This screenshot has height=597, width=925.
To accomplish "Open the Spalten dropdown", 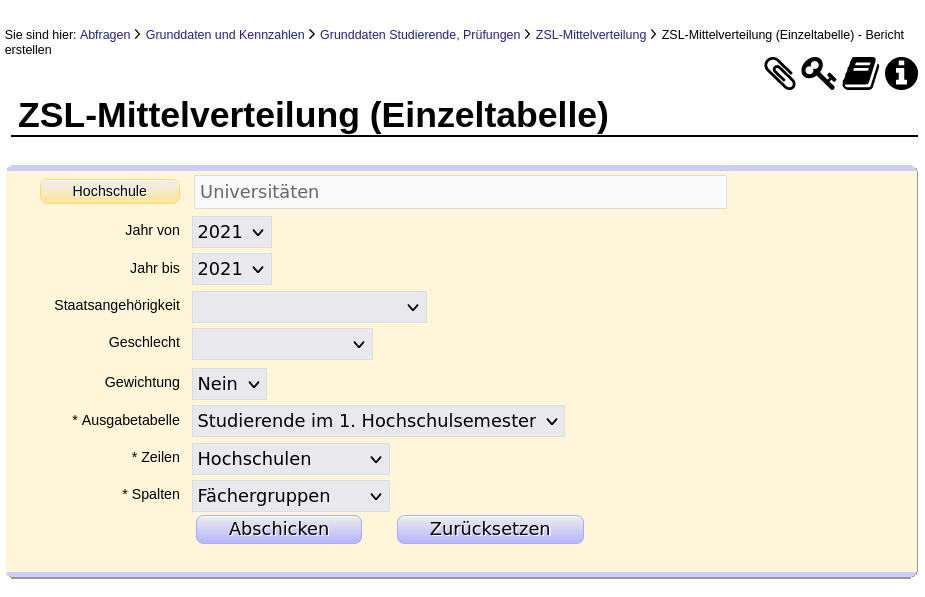I will click(x=290, y=496).
